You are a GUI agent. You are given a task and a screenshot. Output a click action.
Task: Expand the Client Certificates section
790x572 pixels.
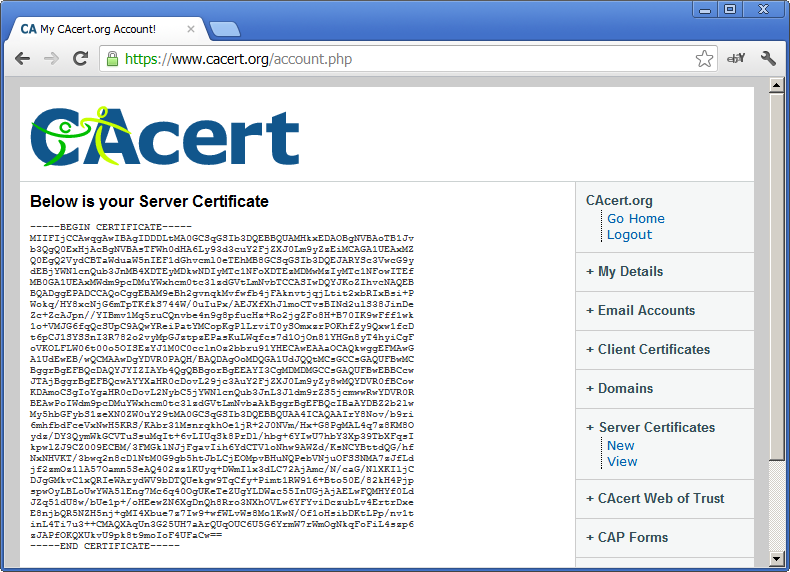[x=648, y=350]
